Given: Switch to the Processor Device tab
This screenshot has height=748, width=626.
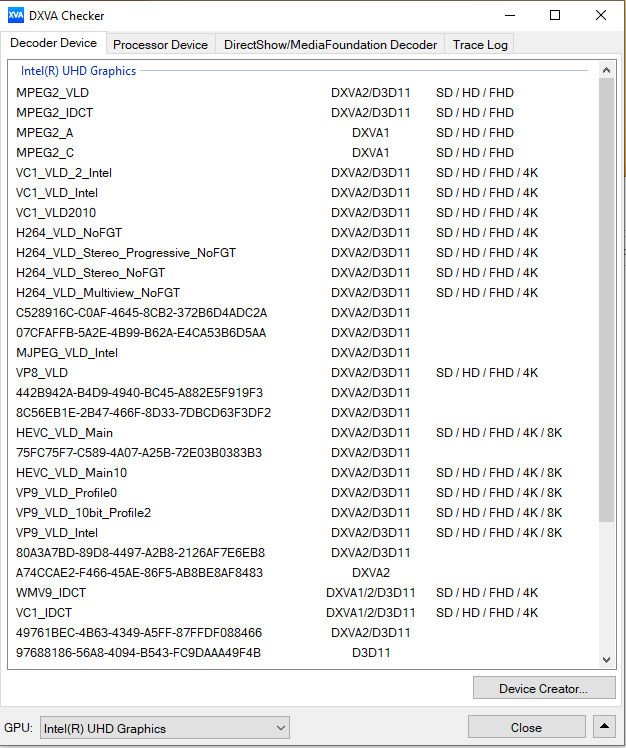Looking at the screenshot, I should coord(160,44).
